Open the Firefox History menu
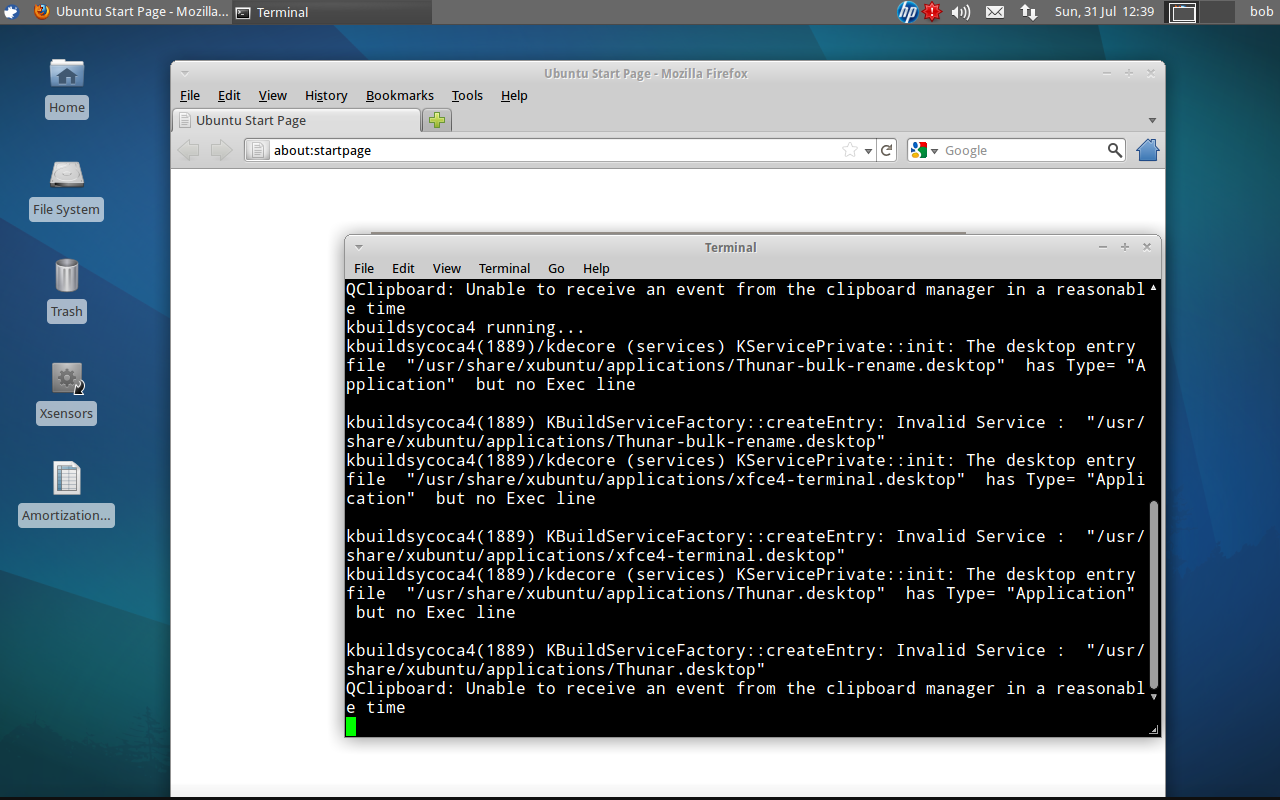Image resolution: width=1280 pixels, height=800 pixels. pyautogui.click(x=326, y=95)
